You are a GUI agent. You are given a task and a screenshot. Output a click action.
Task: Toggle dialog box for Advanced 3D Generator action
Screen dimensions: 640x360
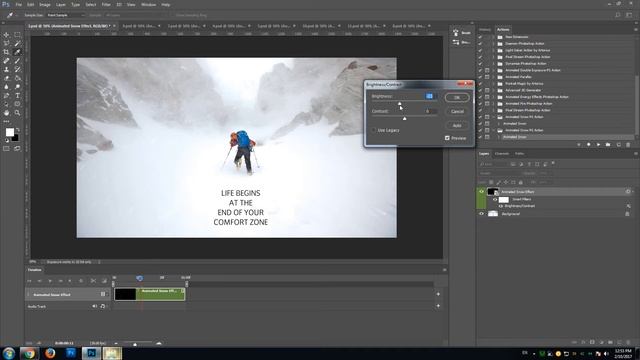coord(487,90)
